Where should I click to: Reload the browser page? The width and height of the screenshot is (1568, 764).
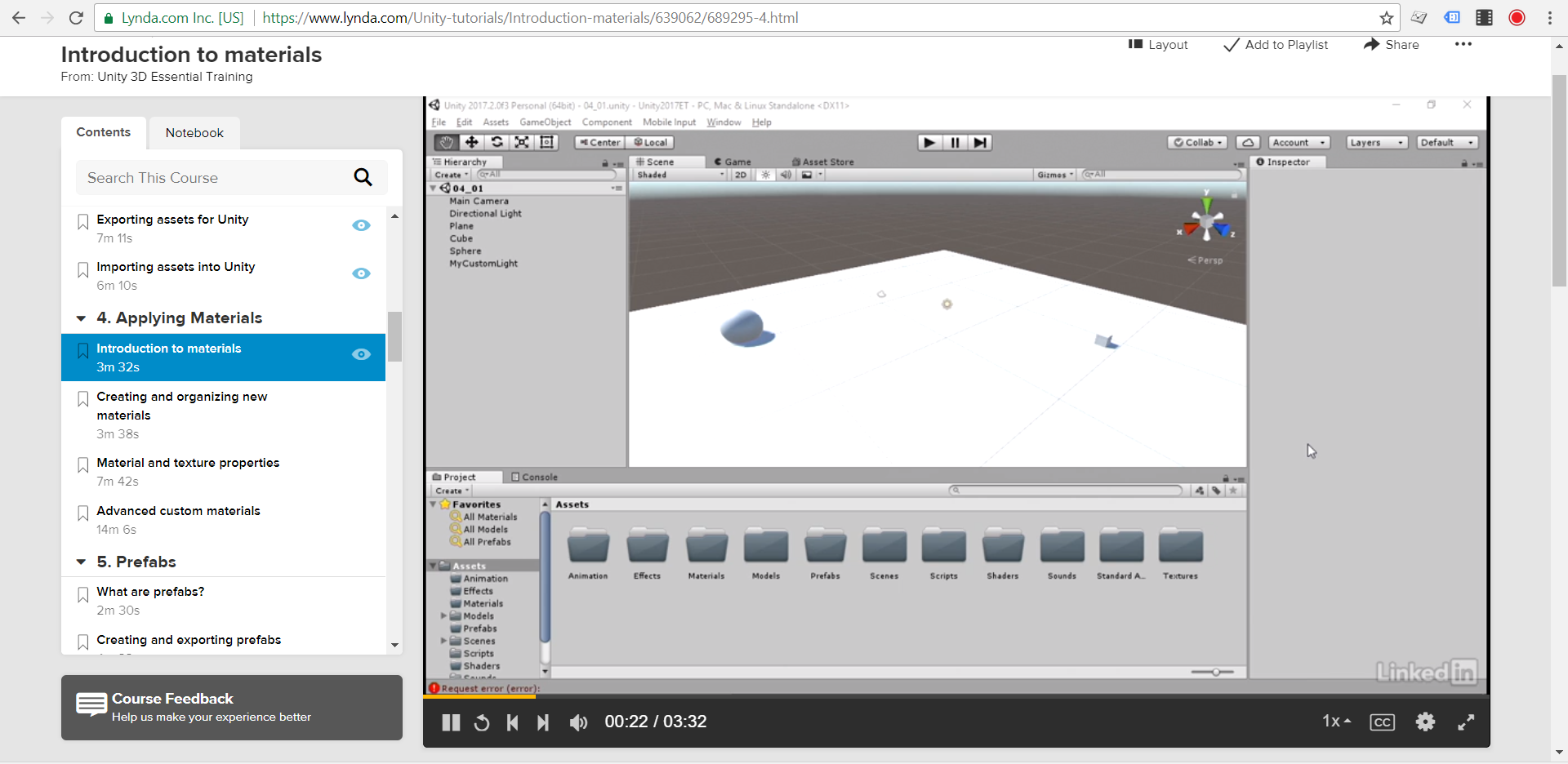[x=76, y=18]
